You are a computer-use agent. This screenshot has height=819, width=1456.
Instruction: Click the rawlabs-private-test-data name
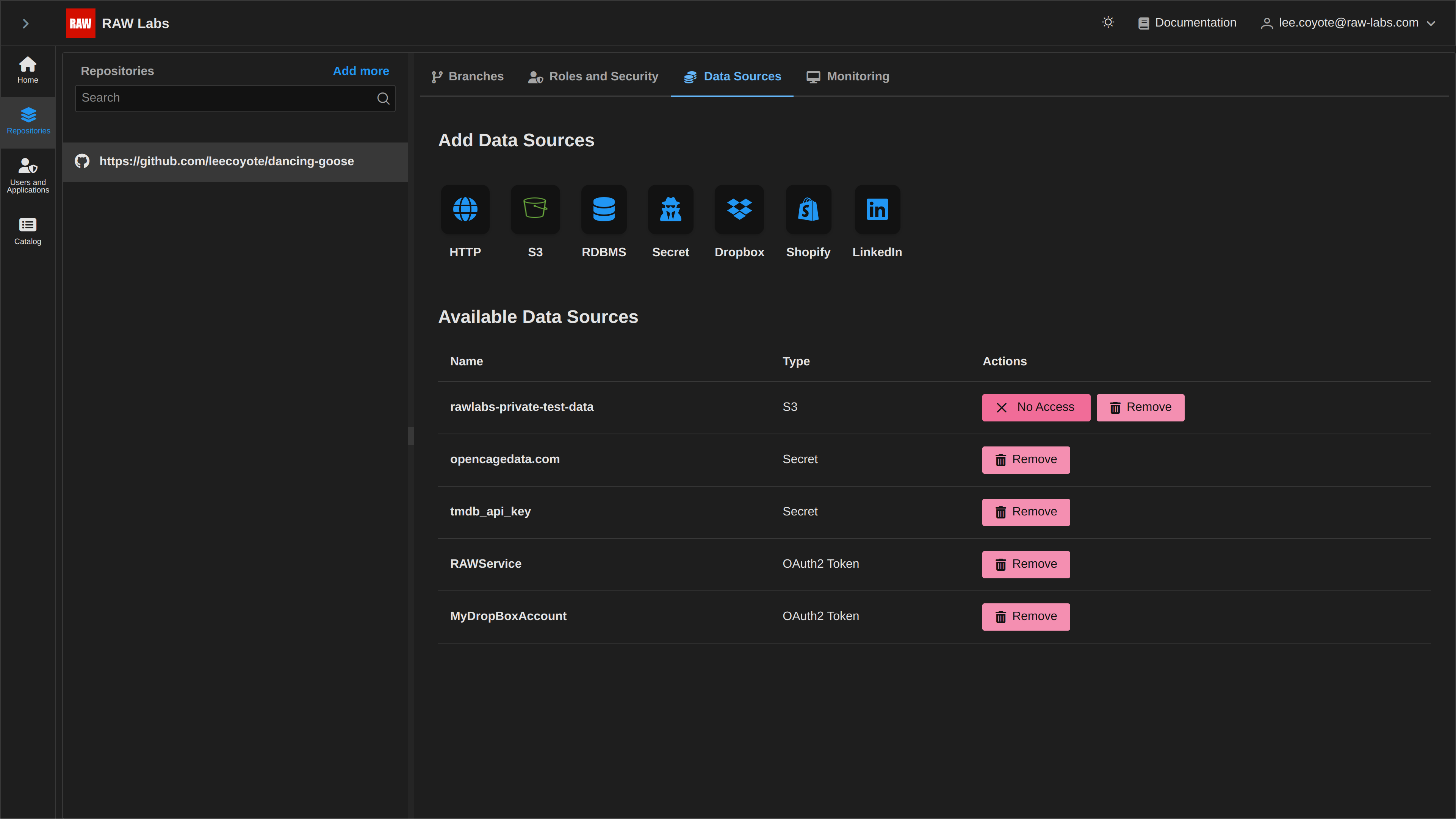point(521,407)
